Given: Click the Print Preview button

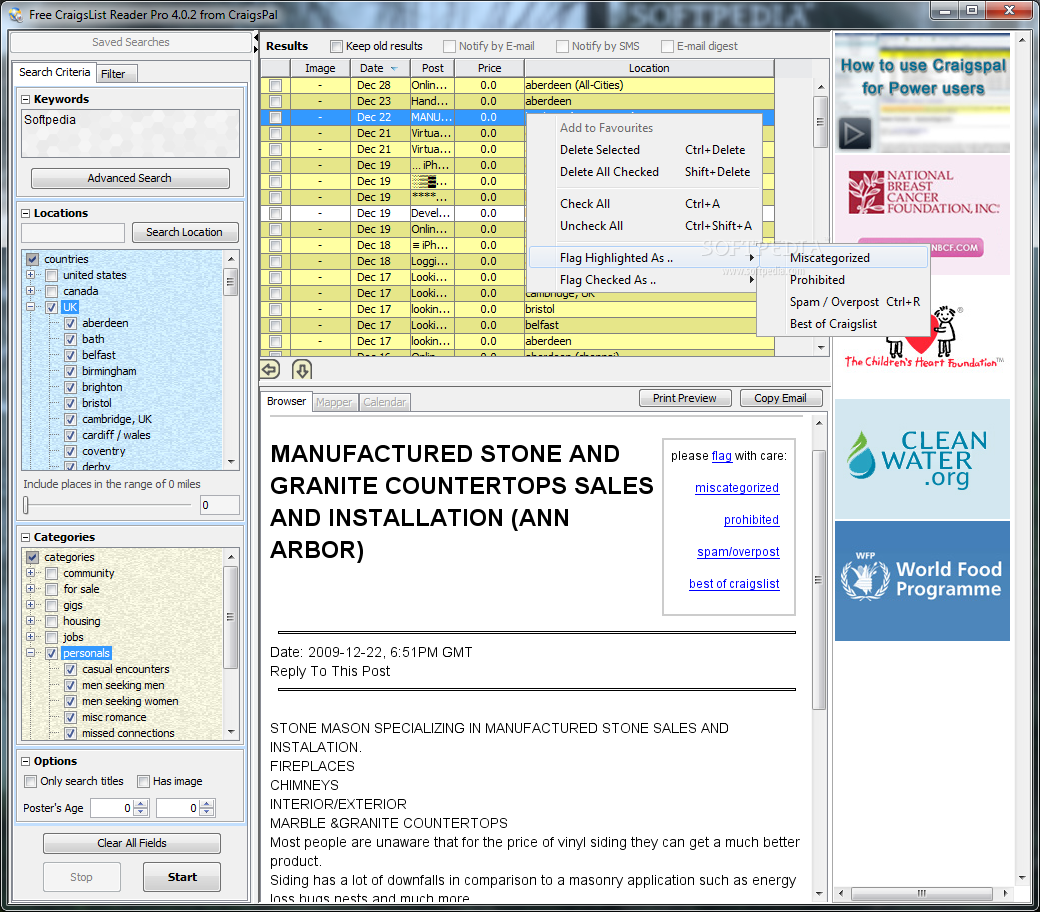Looking at the screenshot, I should point(684,398).
